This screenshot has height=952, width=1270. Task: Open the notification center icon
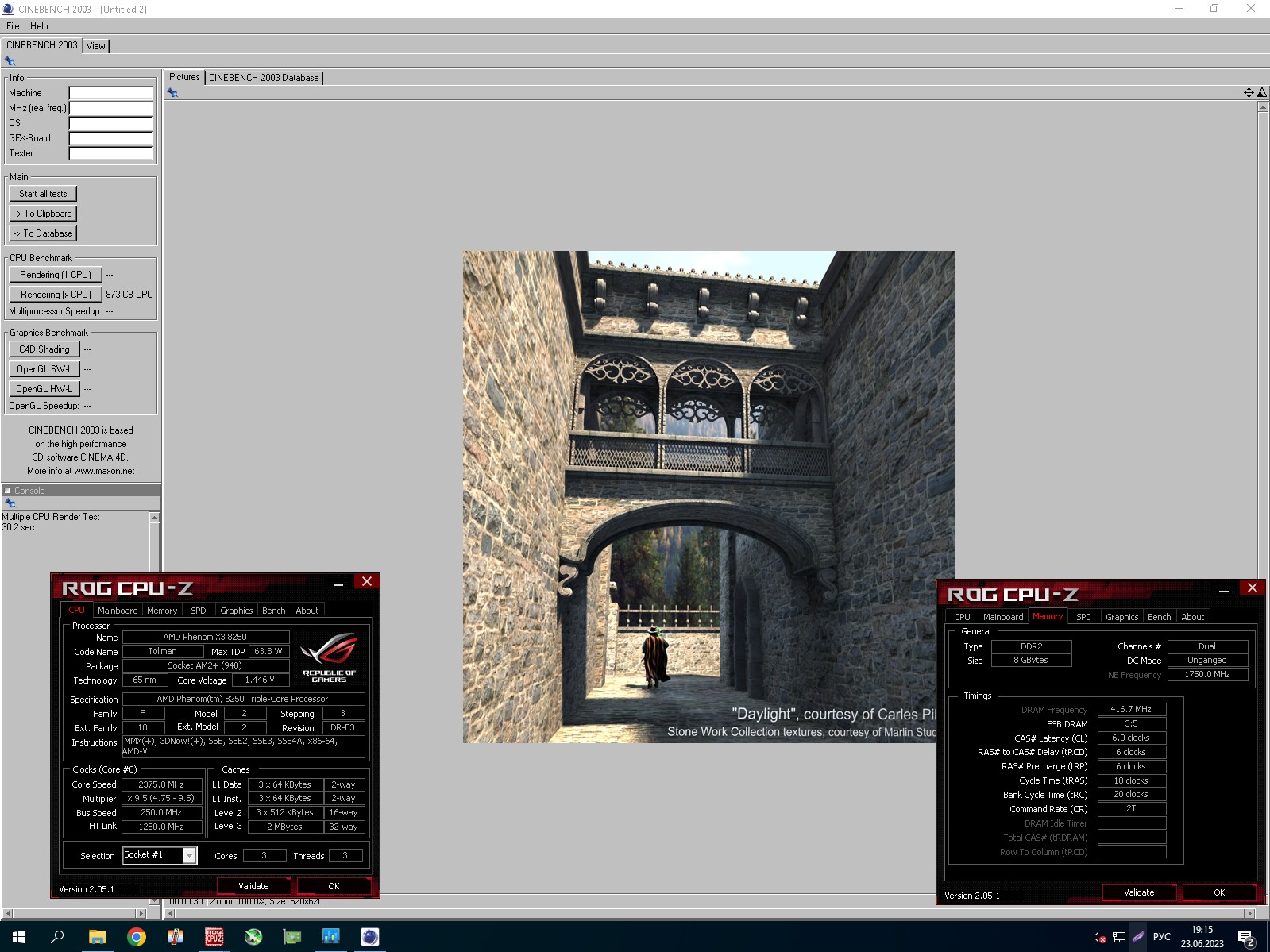[1246, 938]
